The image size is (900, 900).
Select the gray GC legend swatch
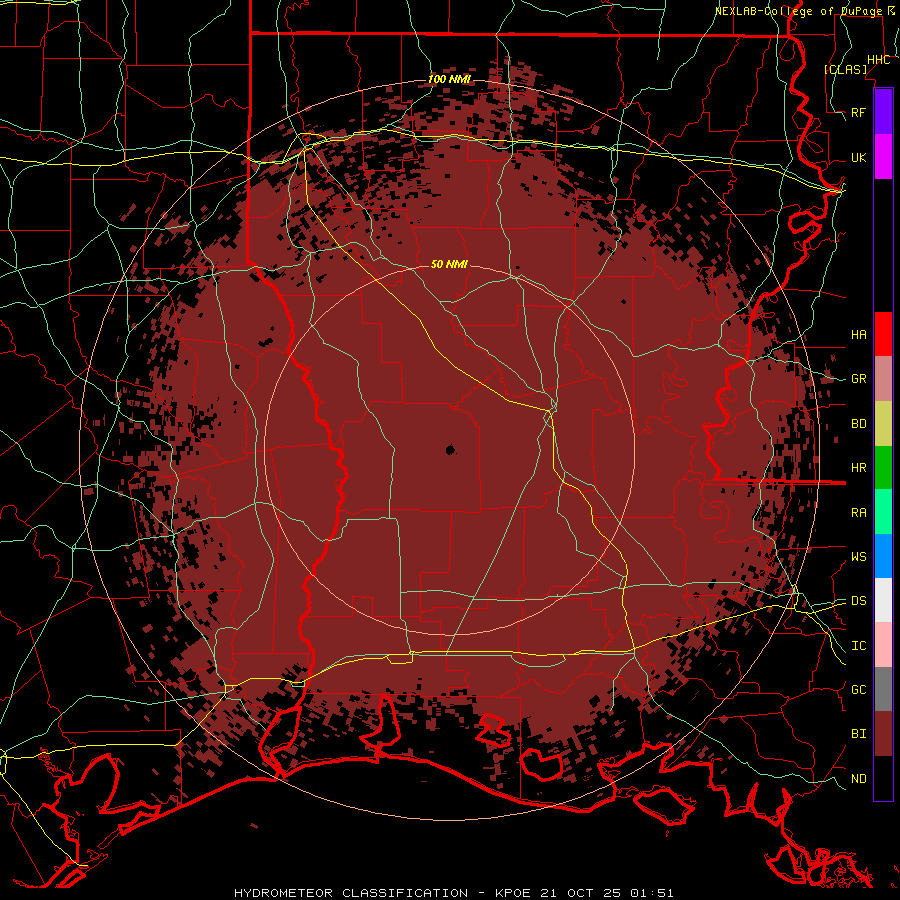tap(883, 689)
